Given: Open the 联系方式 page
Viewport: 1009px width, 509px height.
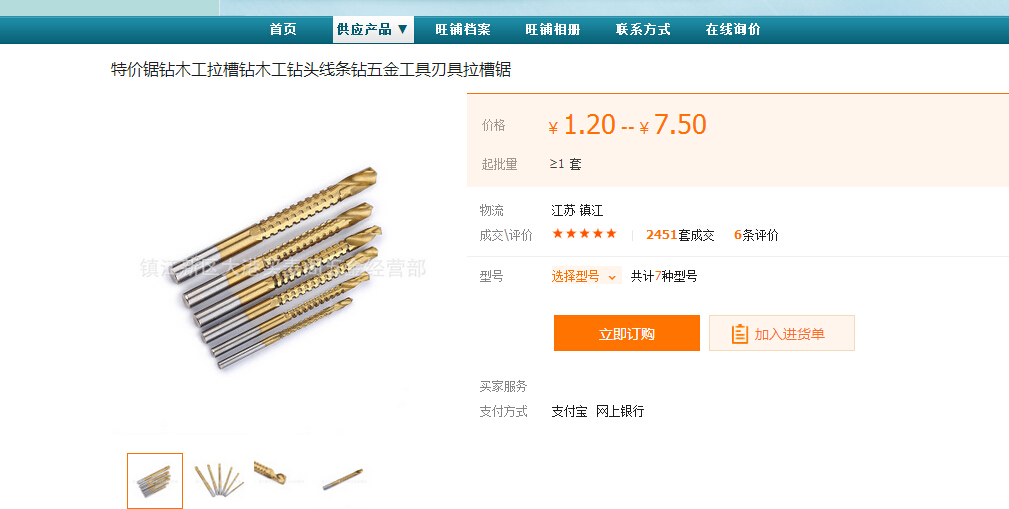Looking at the screenshot, I should click(643, 29).
